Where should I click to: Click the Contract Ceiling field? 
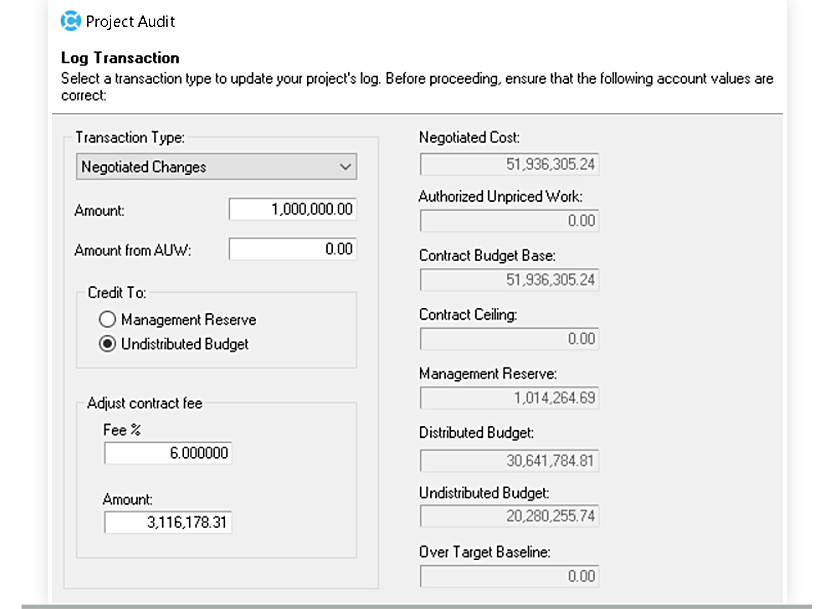click(x=509, y=339)
